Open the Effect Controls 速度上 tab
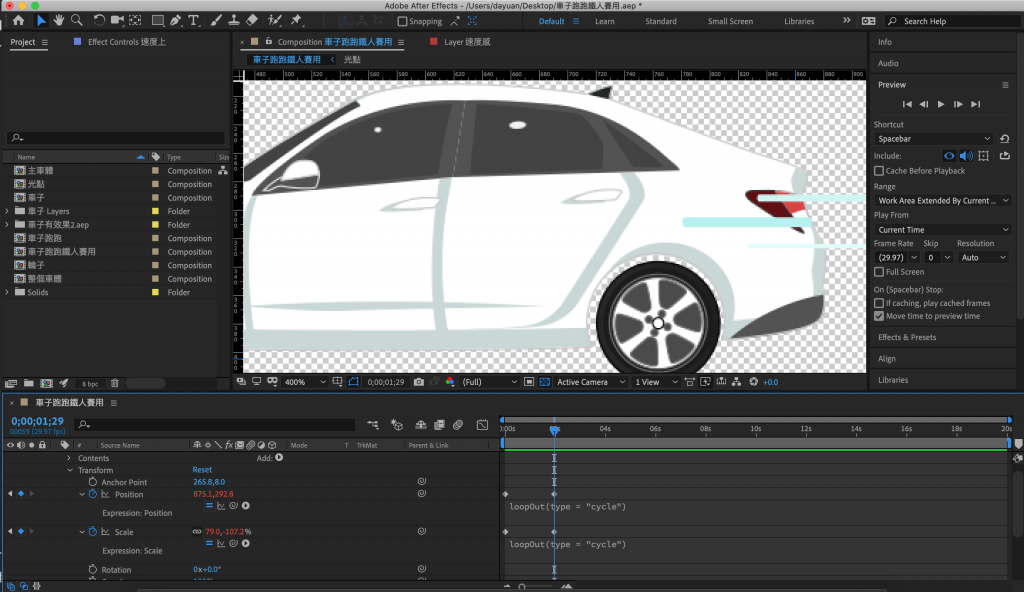The image size is (1024, 592). pos(126,42)
